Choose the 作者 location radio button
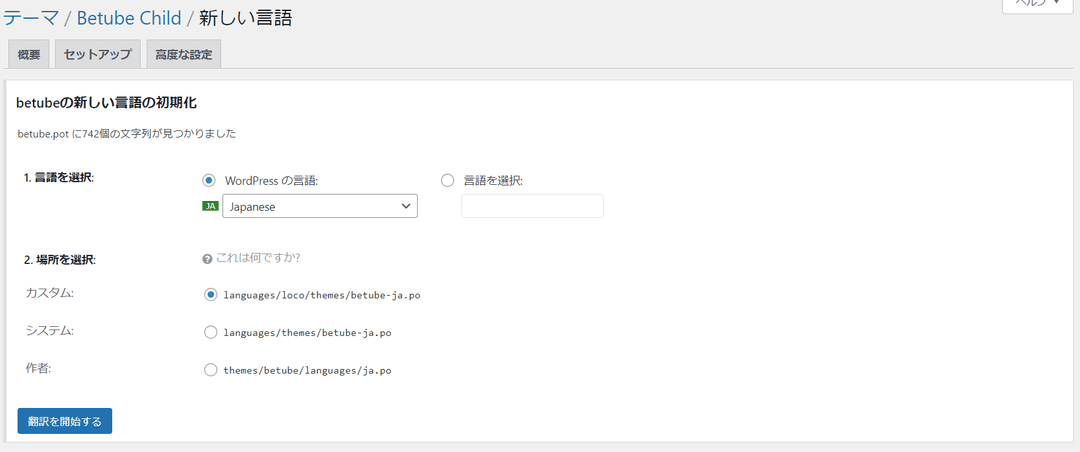1080x452 pixels. [210, 369]
